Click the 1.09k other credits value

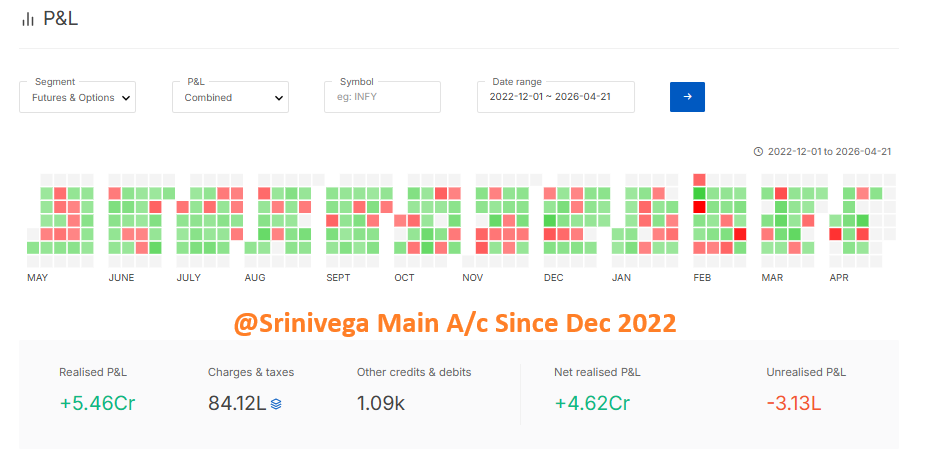(x=380, y=403)
